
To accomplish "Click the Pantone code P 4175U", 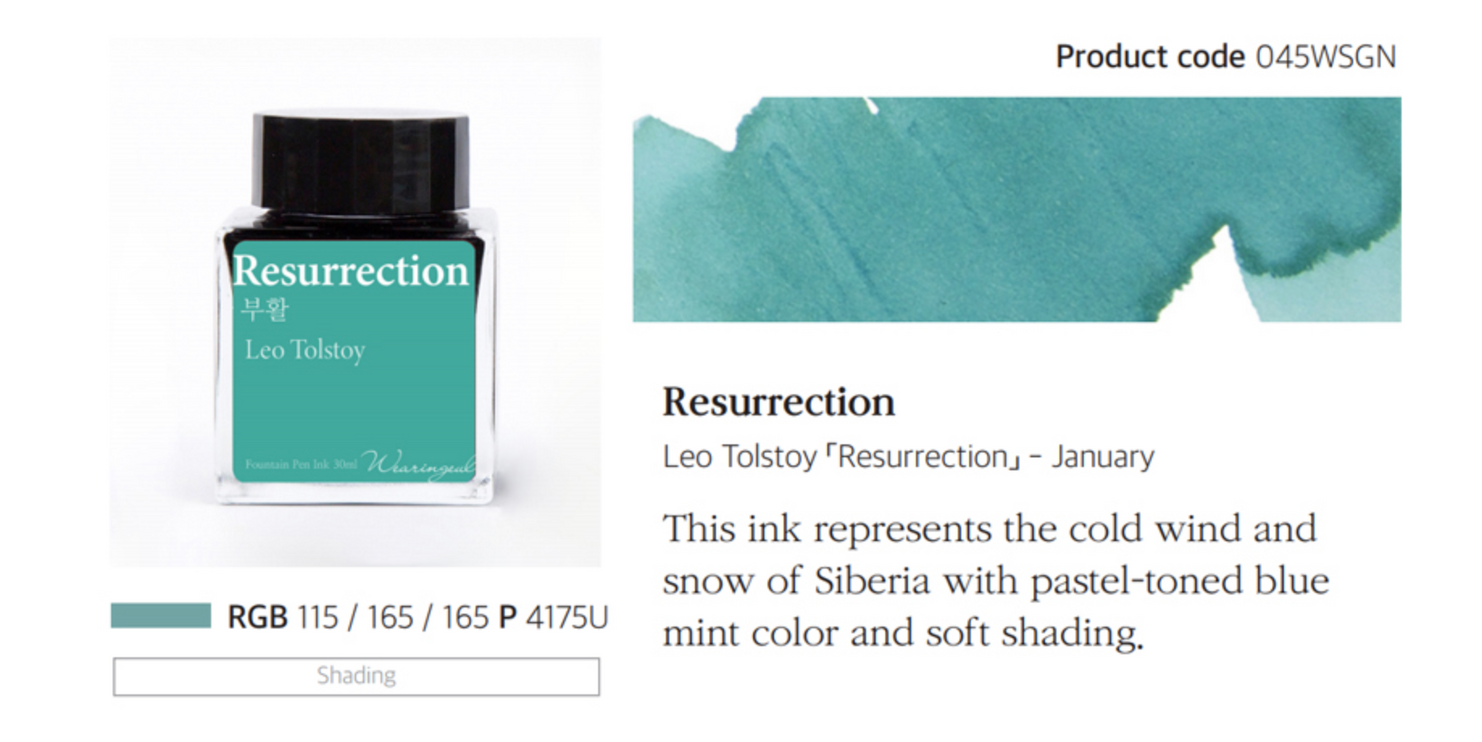I will 553,617.
